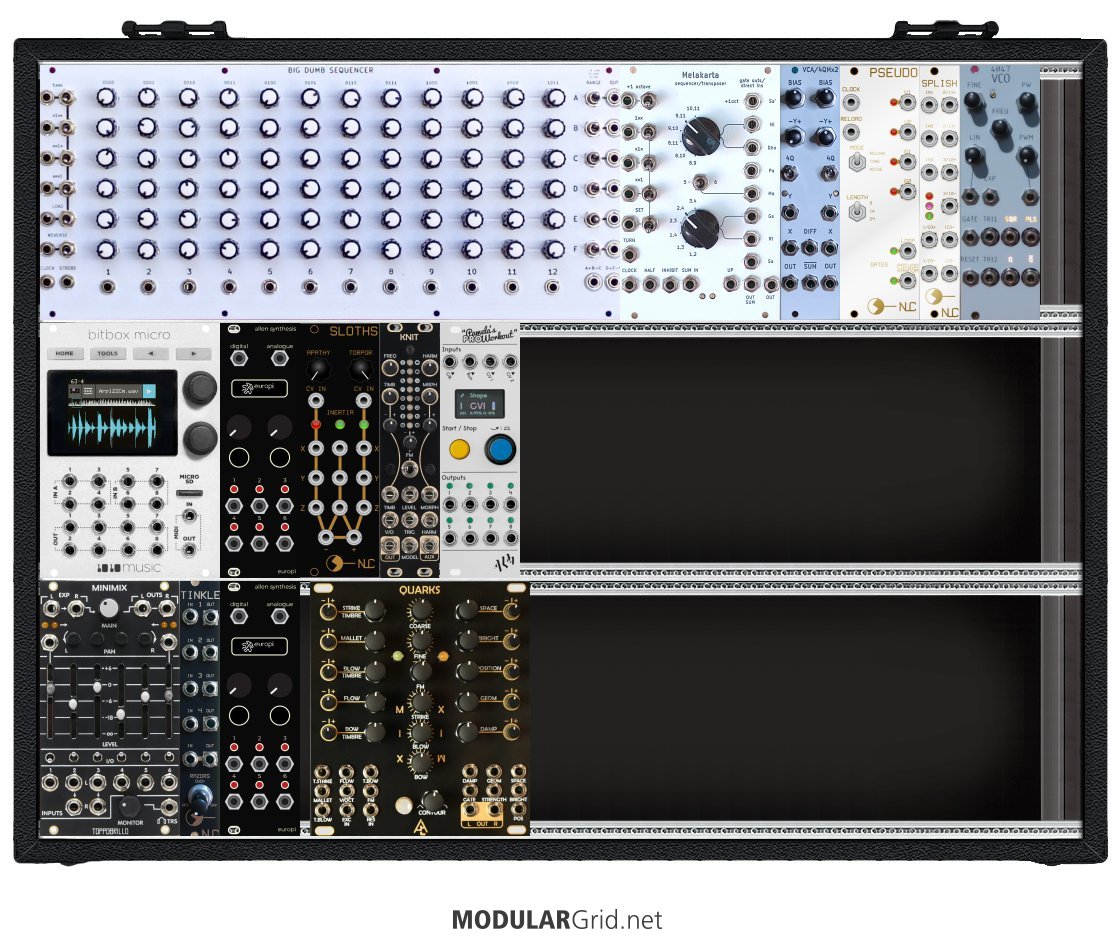The width and height of the screenshot is (1115, 941).
Task: Flip the Melakarta +1 octave switch
Action: [x=648, y=100]
